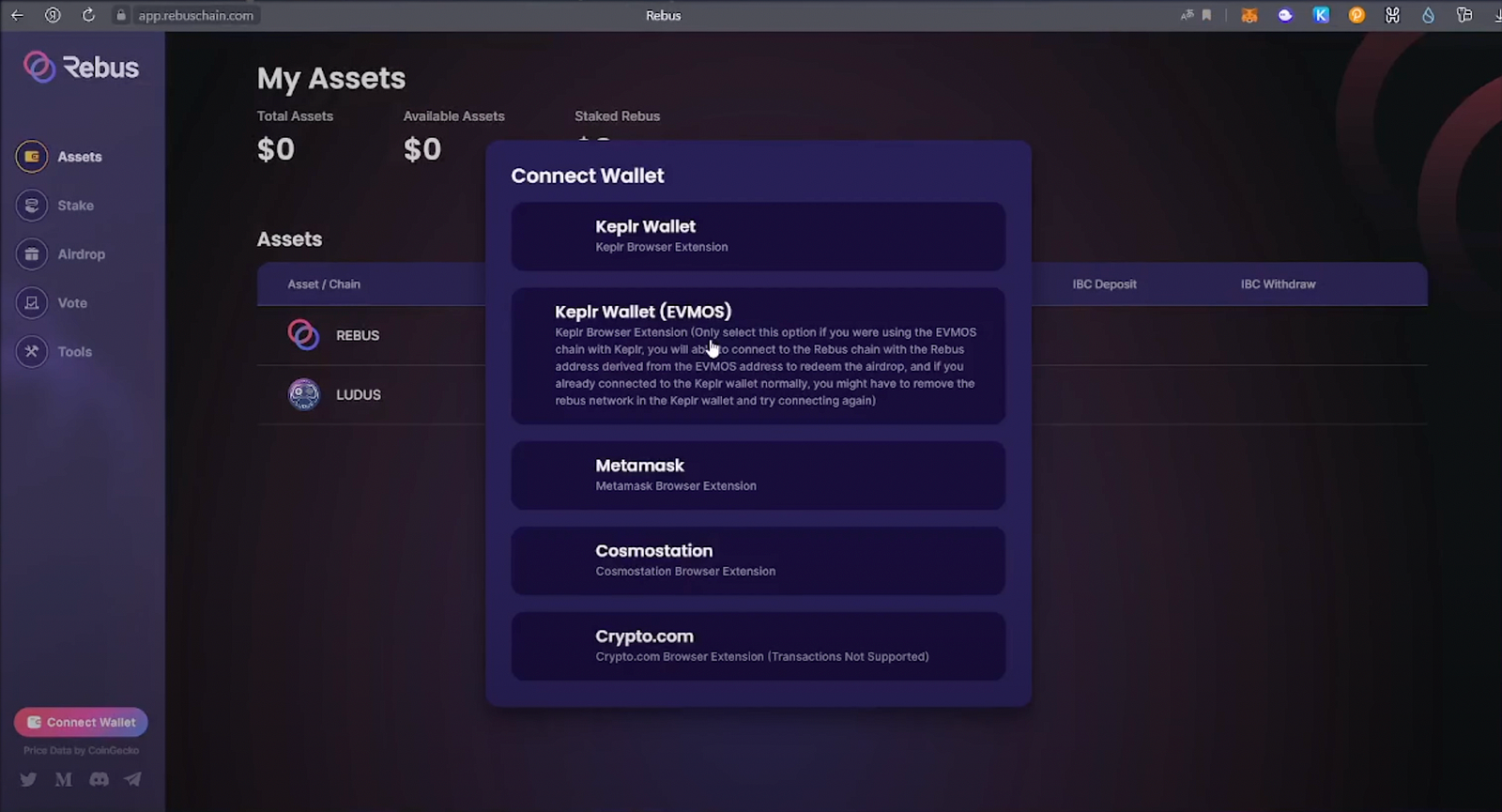The width and height of the screenshot is (1502, 812).
Task: Click the Asset / Chain column header
Action: [x=324, y=284]
